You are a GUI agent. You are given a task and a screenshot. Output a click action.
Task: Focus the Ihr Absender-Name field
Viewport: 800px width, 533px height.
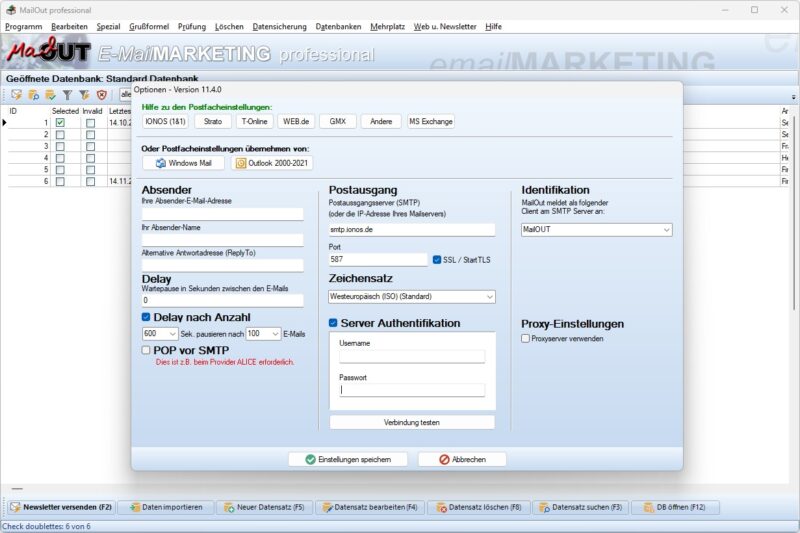(x=222, y=240)
